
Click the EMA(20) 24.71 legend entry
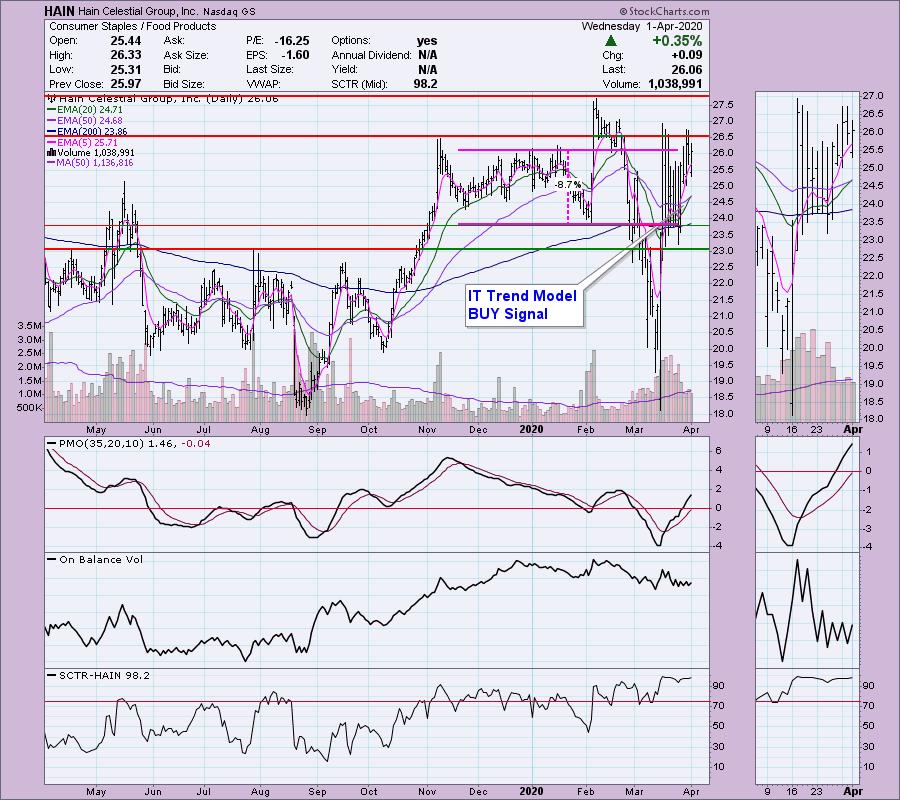point(84,110)
